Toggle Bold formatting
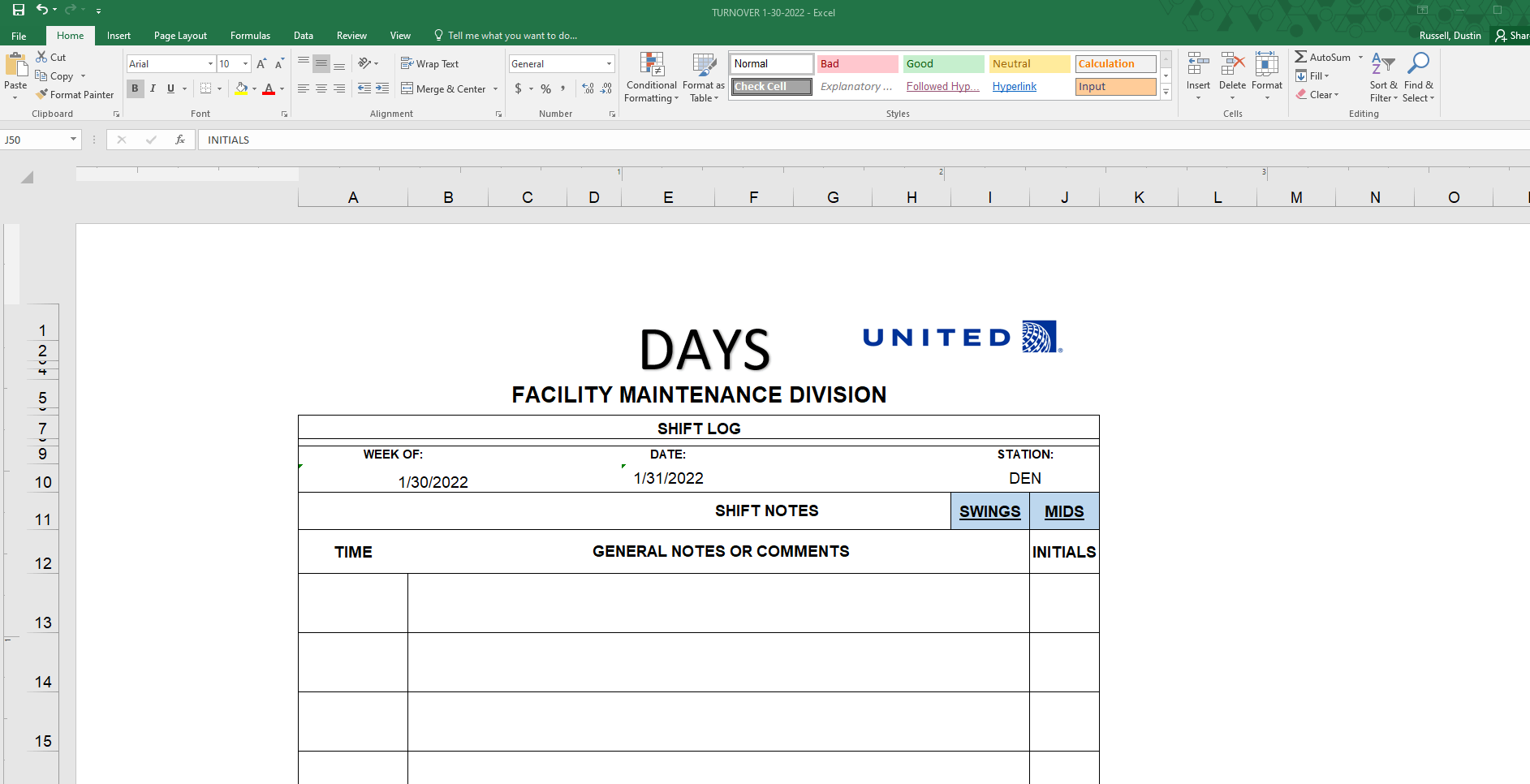Viewport: 1530px width, 784px height. tap(136, 88)
